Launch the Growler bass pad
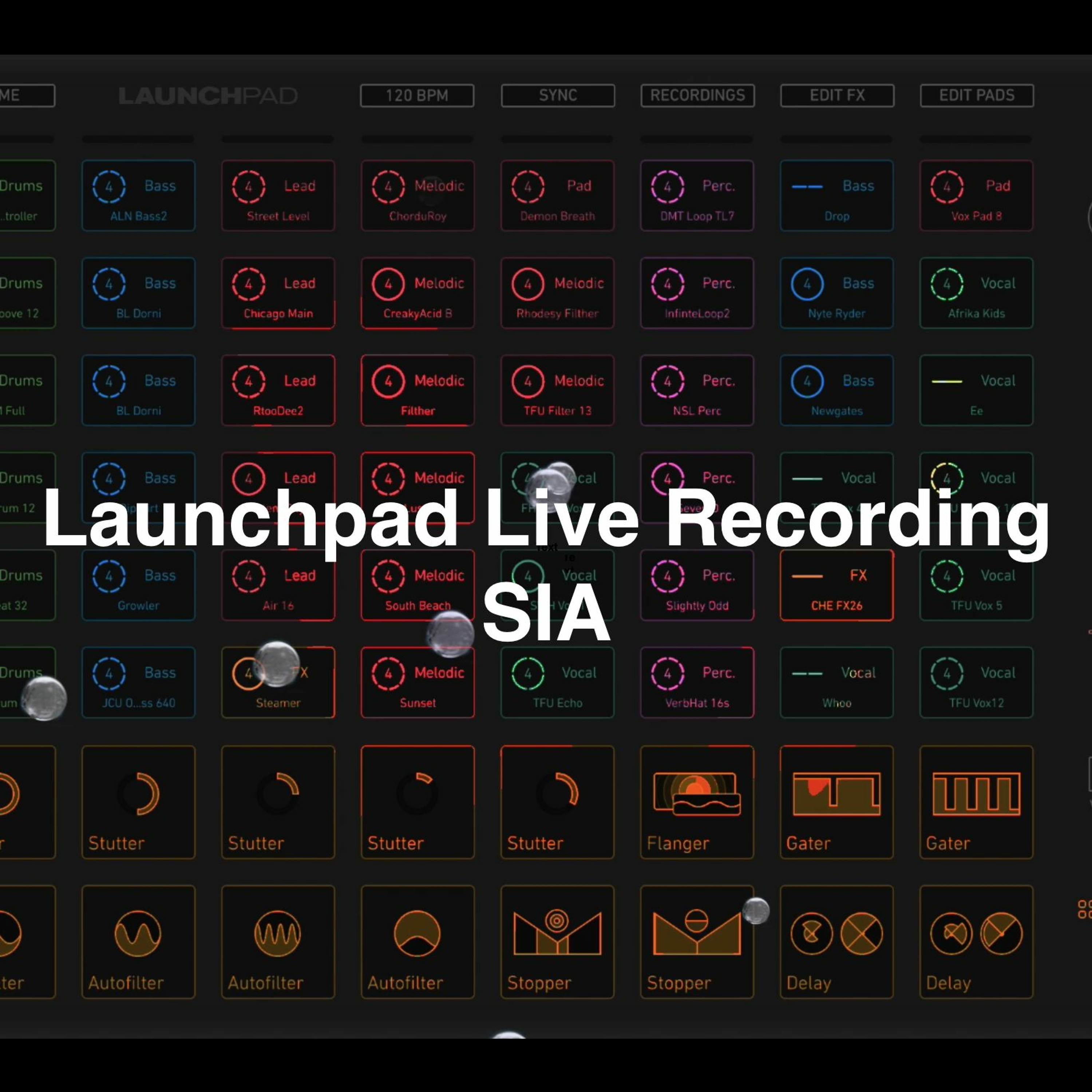Image resolution: width=1092 pixels, height=1092 pixels. 138,585
